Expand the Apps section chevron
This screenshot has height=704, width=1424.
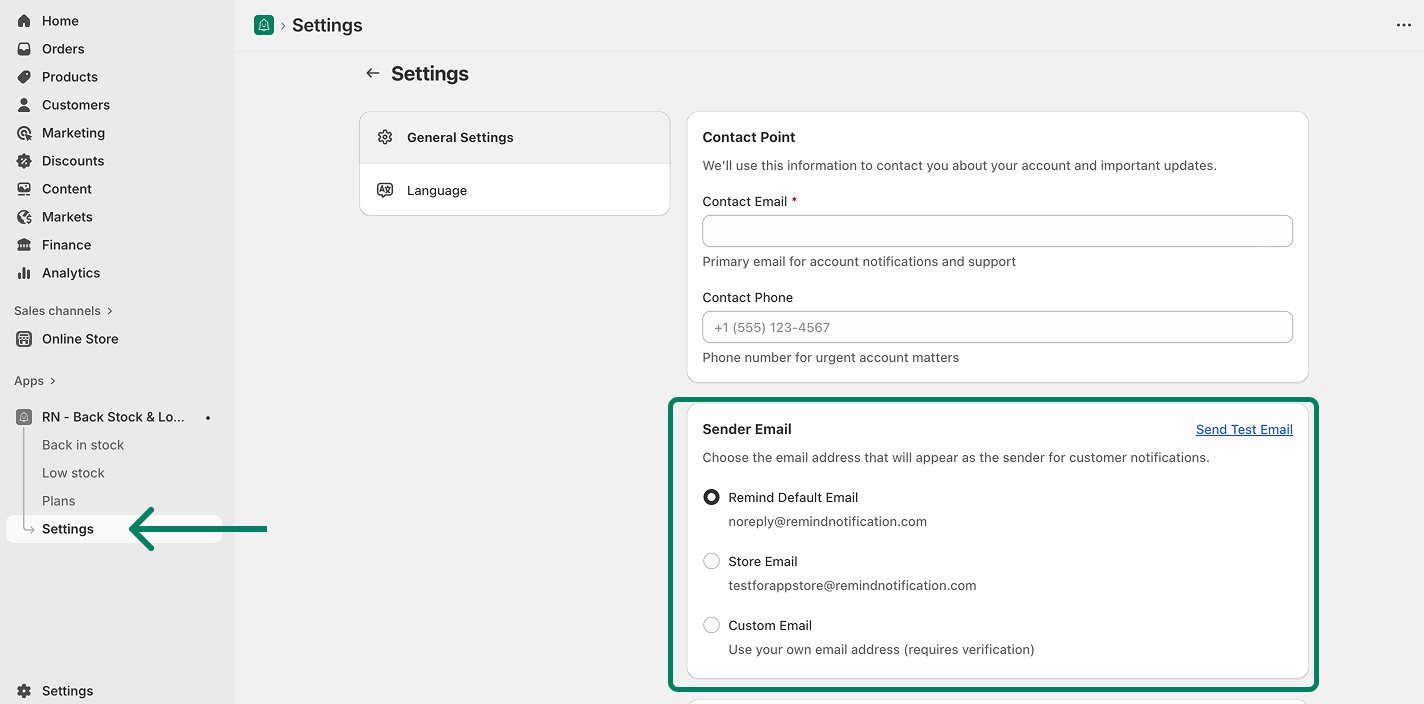(53, 381)
